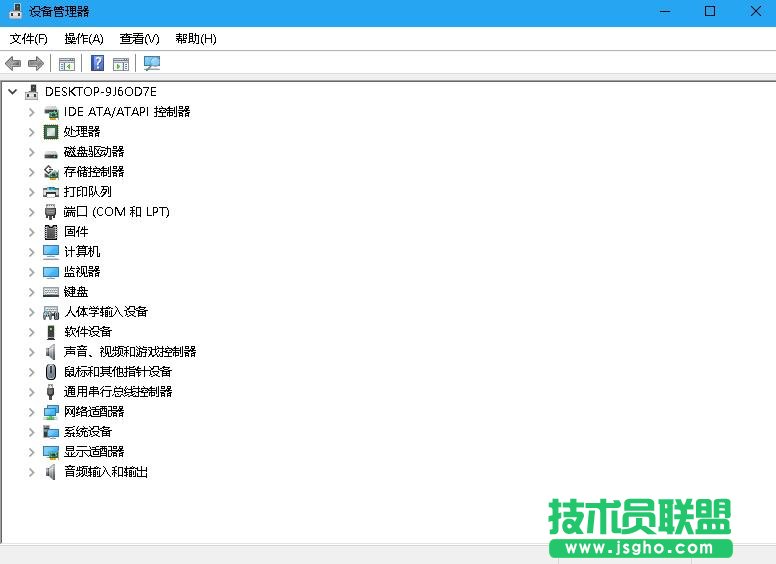The width and height of the screenshot is (776, 564).
Task: Select the 通用串行总线控制器 tree item
Action: coord(118,392)
